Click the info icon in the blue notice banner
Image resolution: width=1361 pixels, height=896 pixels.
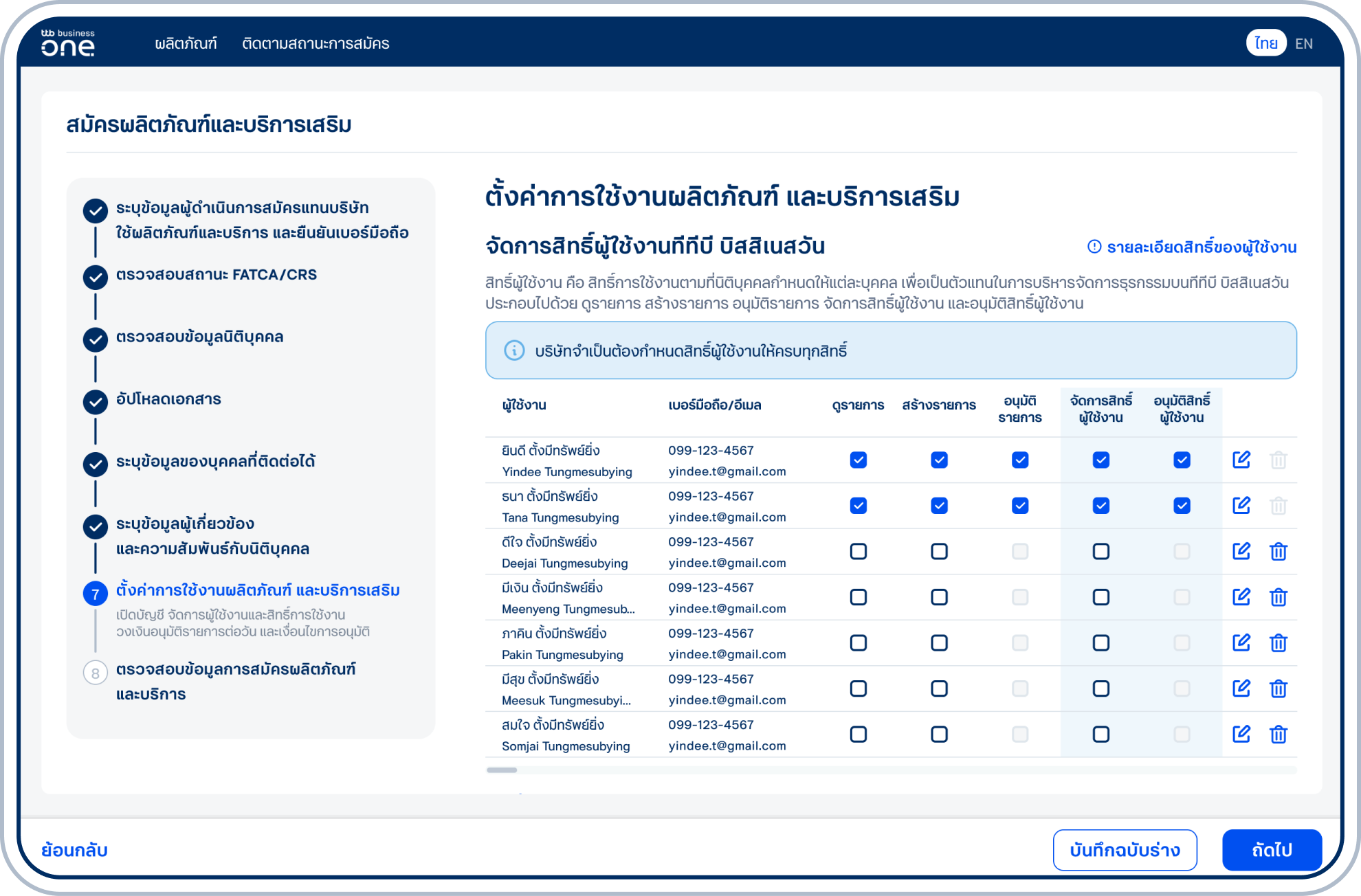(x=514, y=350)
